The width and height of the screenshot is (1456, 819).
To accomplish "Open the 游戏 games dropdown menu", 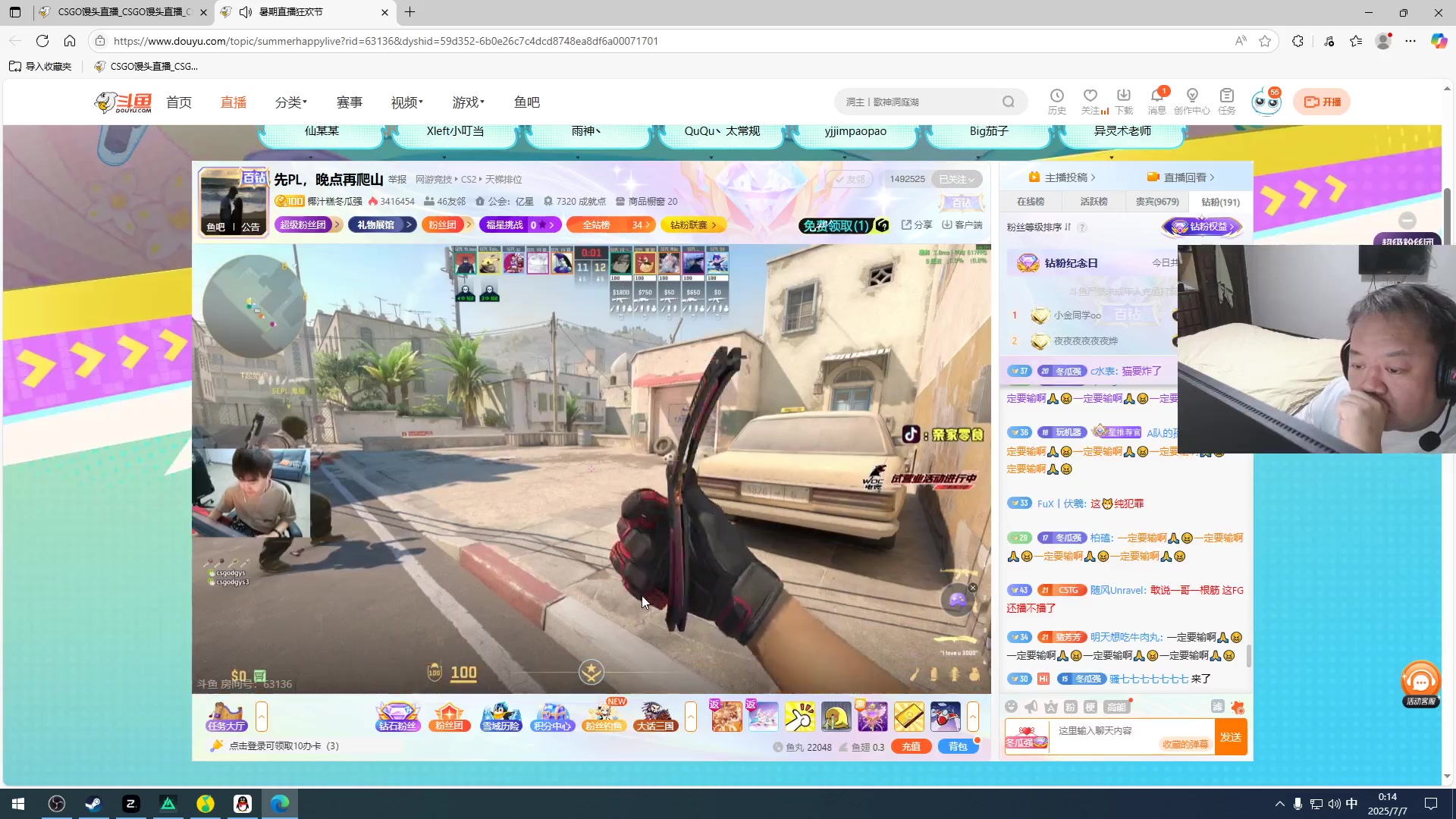I will (x=469, y=102).
